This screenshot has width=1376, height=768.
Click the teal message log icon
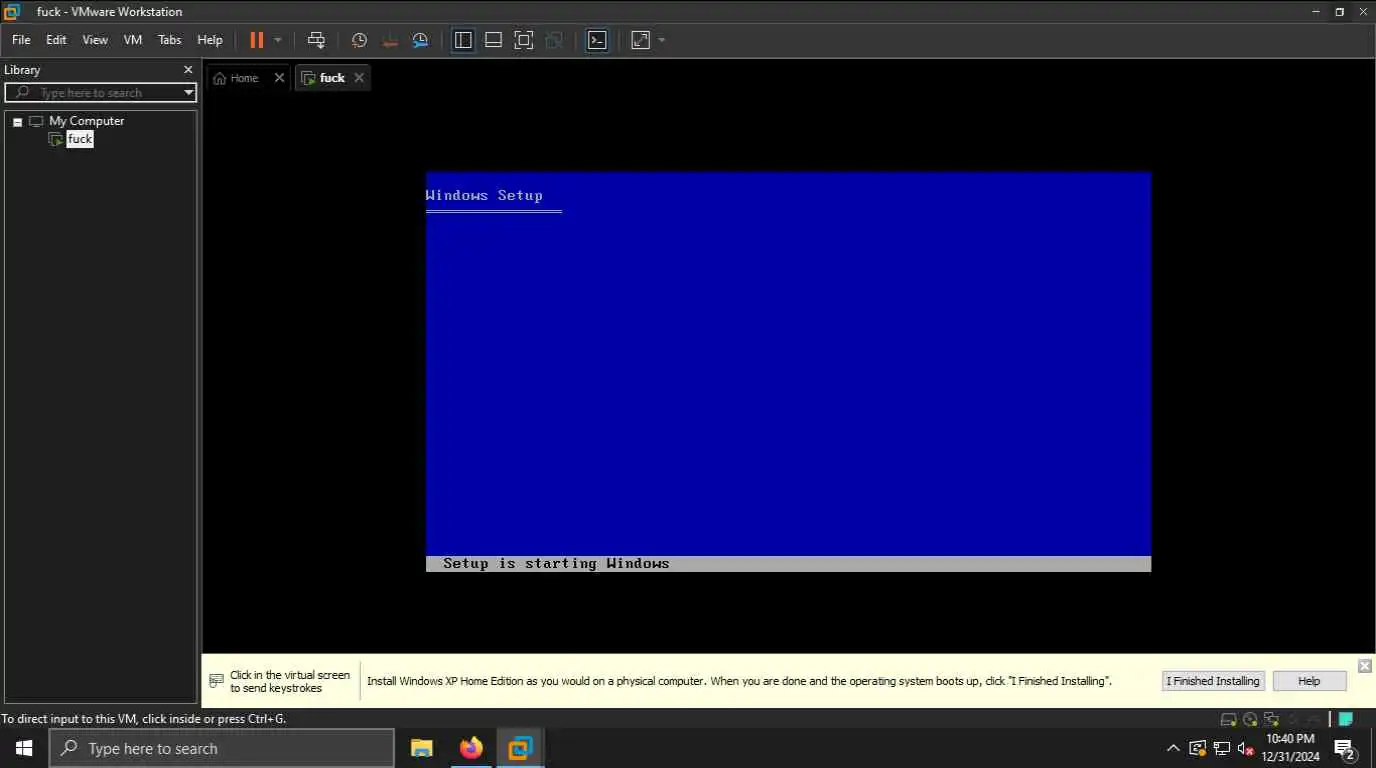(x=1347, y=719)
